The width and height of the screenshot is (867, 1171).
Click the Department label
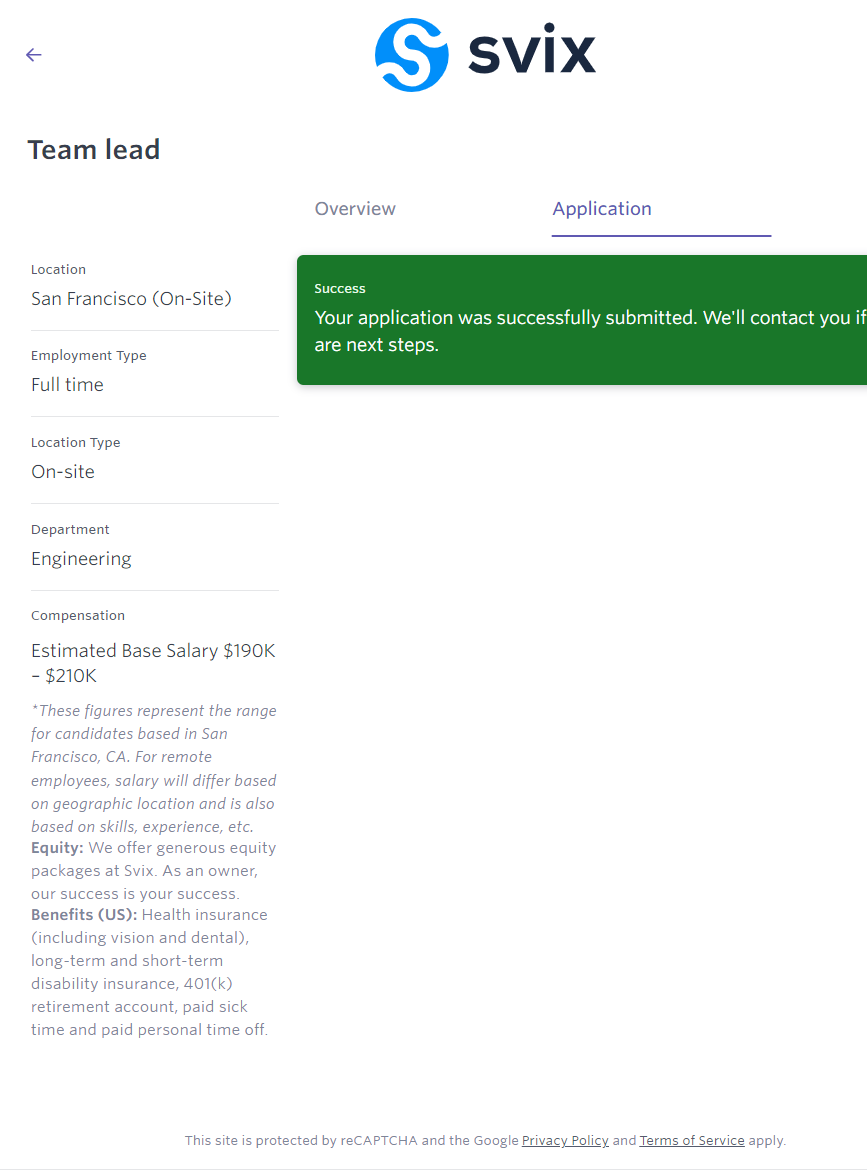coord(70,530)
